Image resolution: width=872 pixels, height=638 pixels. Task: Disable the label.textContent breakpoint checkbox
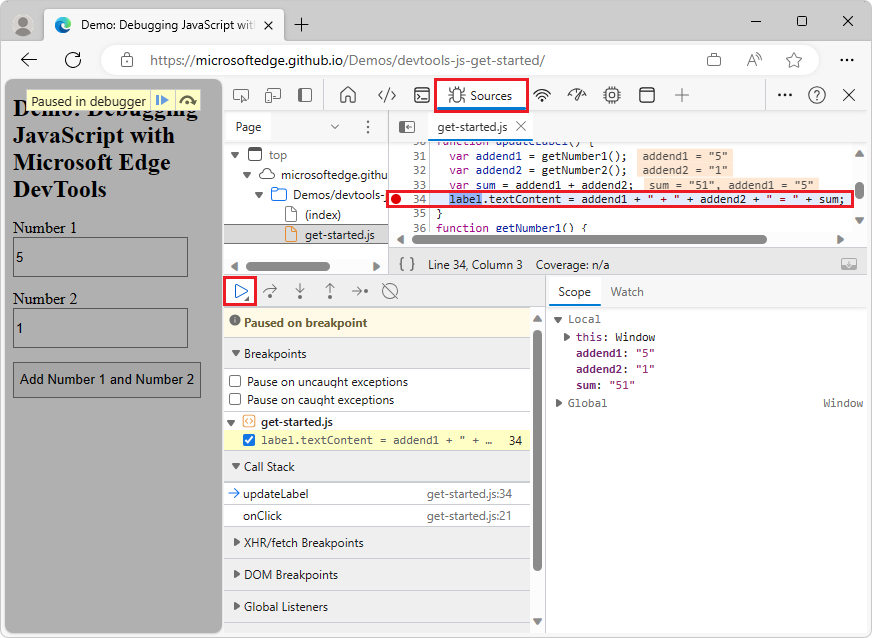point(248,440)
